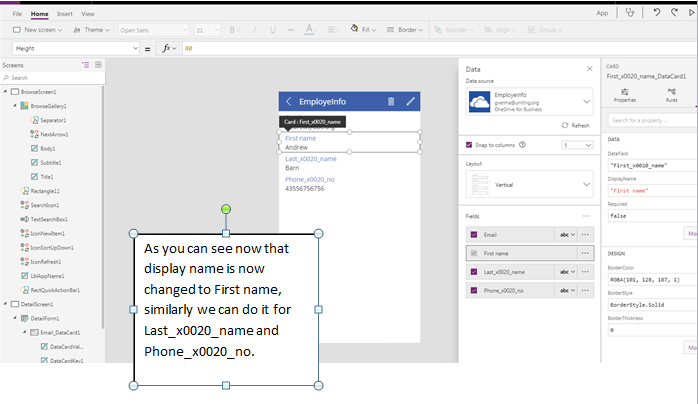Screen dimensions: 698x404
Task: Click the fx formula button
Action: (x=169, y=48)
